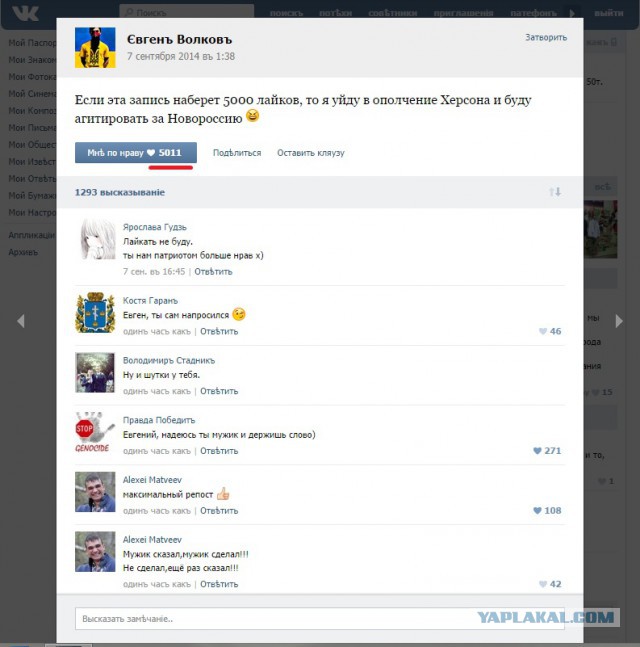
Task: Open Ярослава Гудзь's avatar
Action: (95, 239)
